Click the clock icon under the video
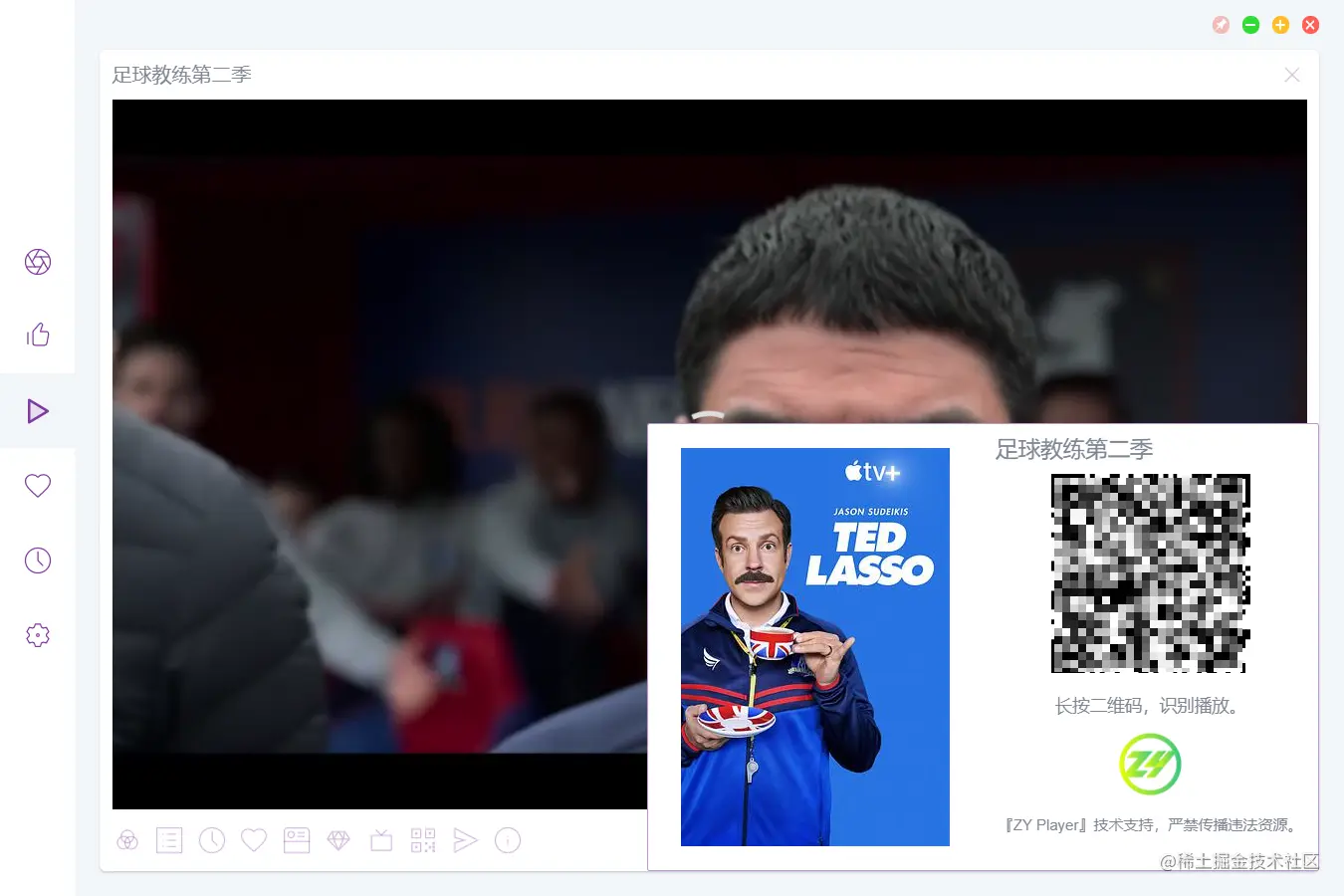Image resolution: width=1344 pixels, height=896 pixels. click(212, 841)
